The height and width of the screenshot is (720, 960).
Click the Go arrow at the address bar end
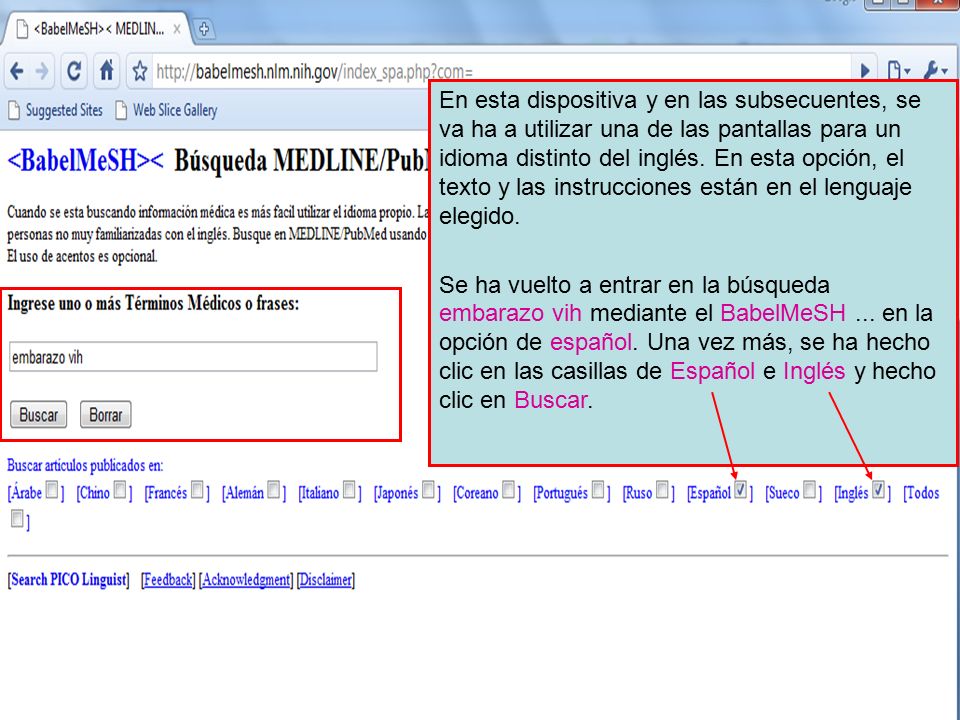[x=865, y=71]
